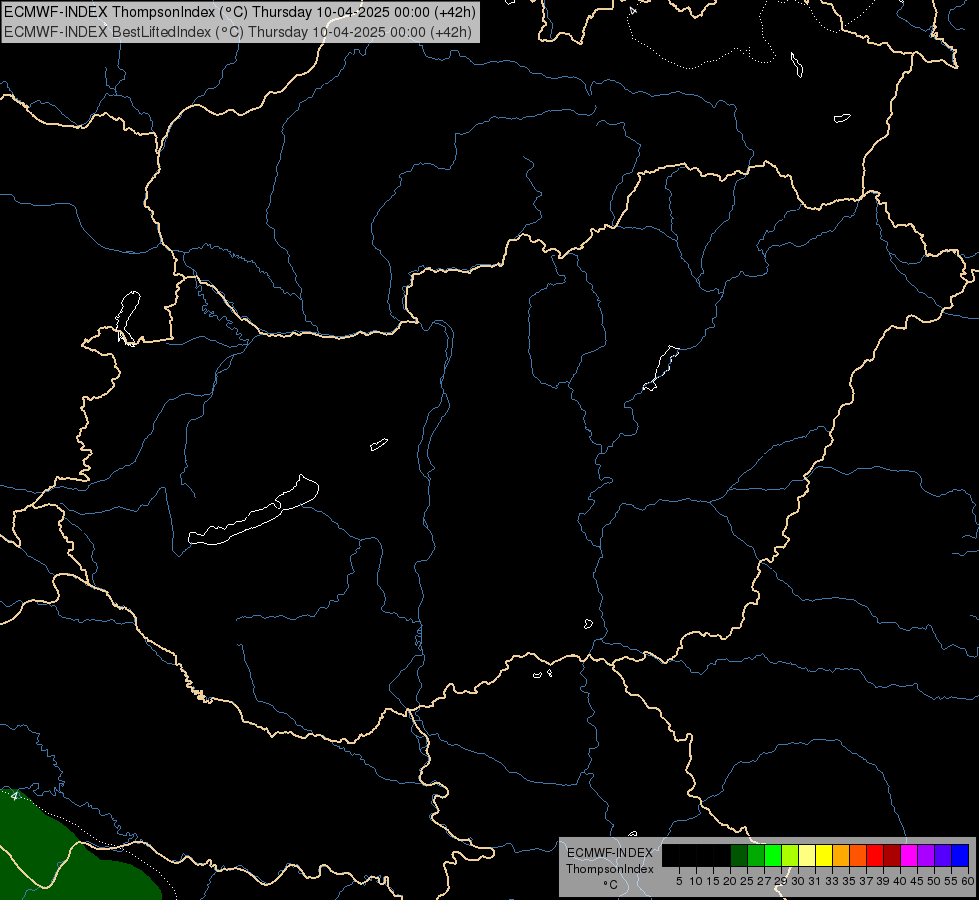Click the legend tick label 27
The image size is (979, 900).
click(x=765, y=881)
